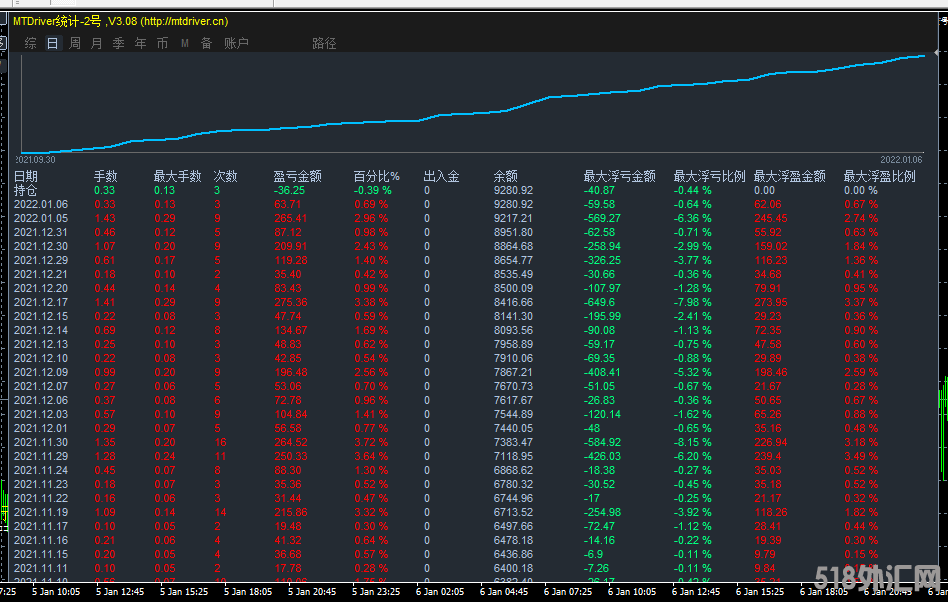Open the 周 weekly statistics tab
Image resolution: width=948 pixels, height=602 pixels.
(x=74, y=43)
